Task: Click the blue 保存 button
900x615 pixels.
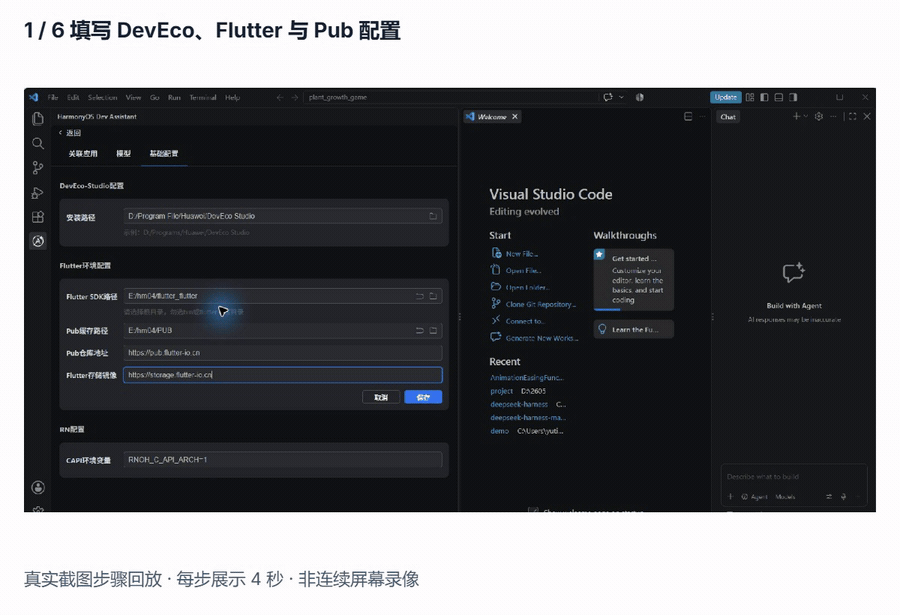Action: [423, 397]
